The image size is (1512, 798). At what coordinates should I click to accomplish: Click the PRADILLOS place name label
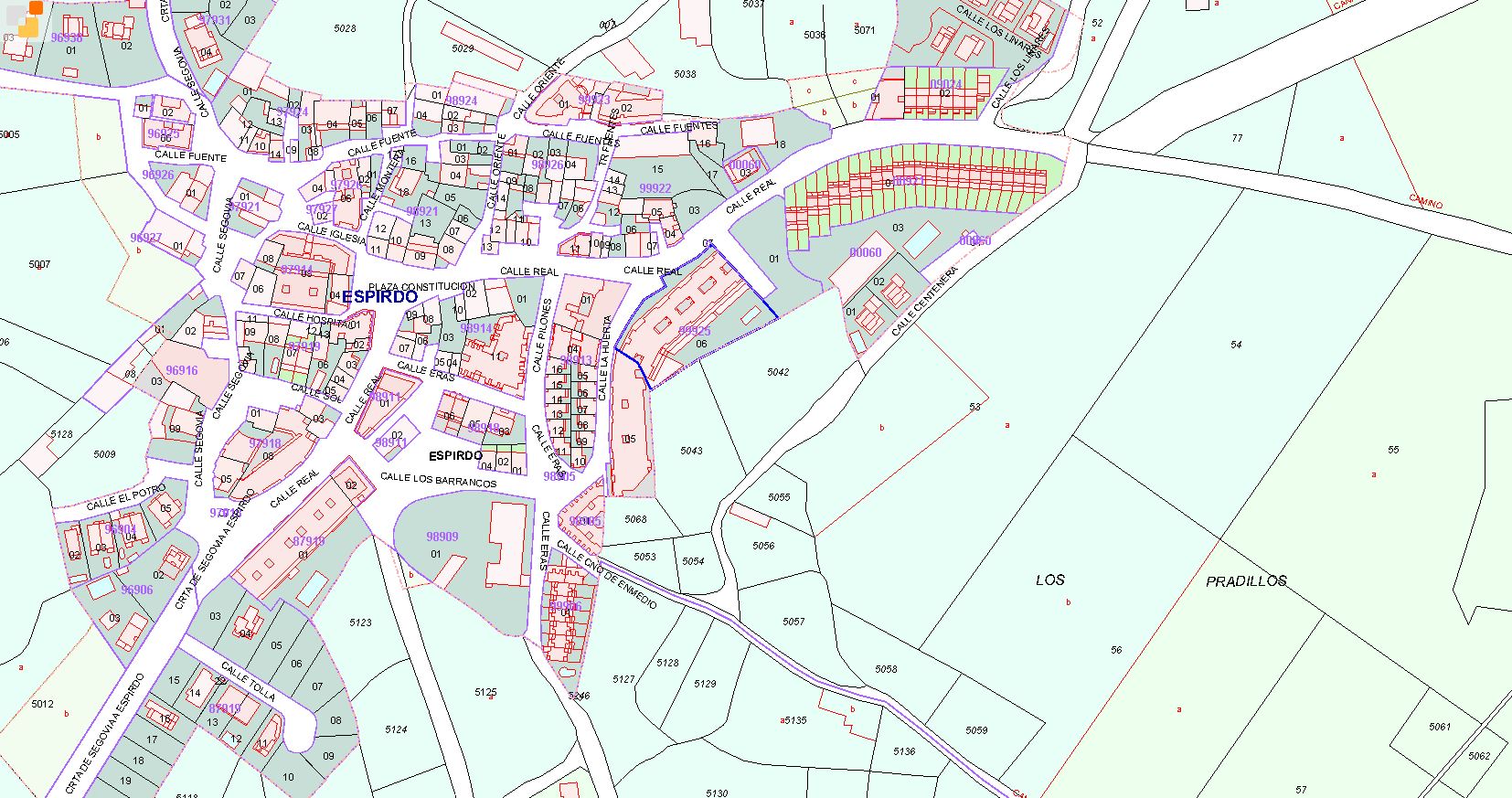1245,581
